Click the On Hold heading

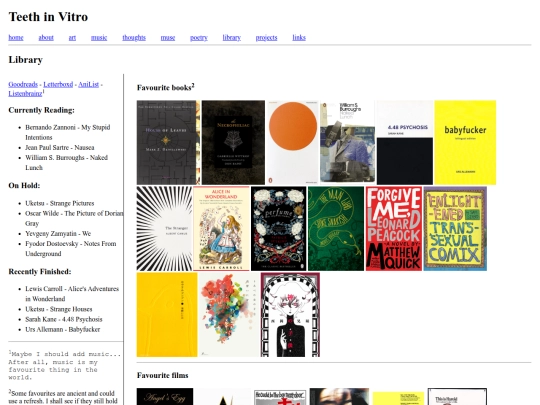24,185
